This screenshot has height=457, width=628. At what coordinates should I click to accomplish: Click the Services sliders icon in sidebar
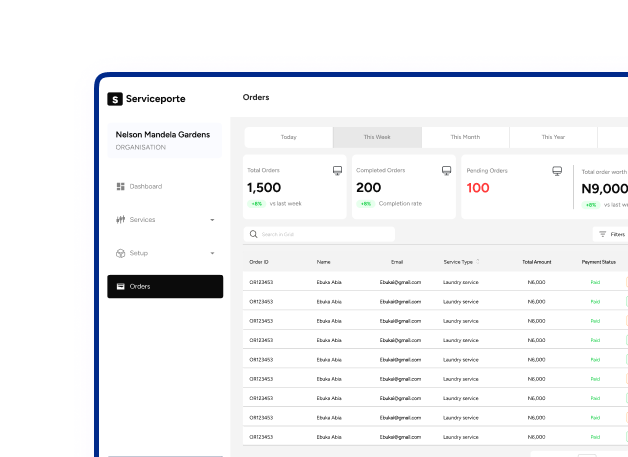(x=120, y=219)
